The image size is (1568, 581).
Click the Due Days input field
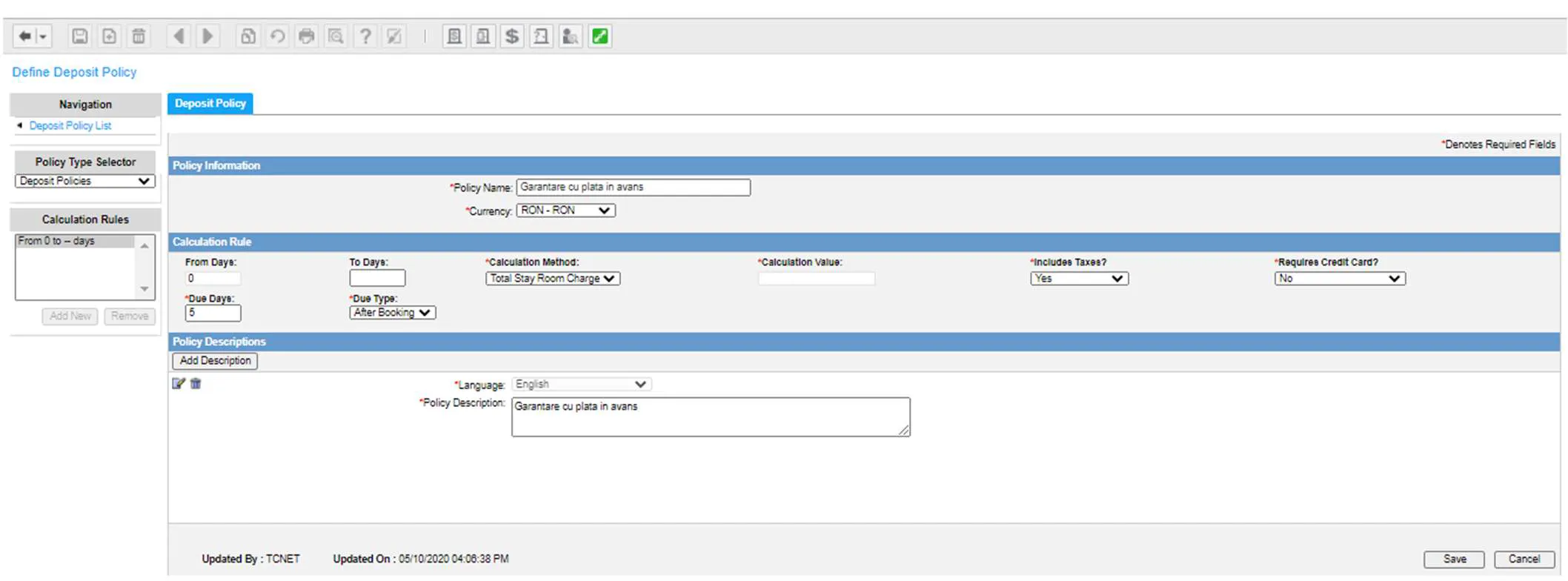coord(213,313)
